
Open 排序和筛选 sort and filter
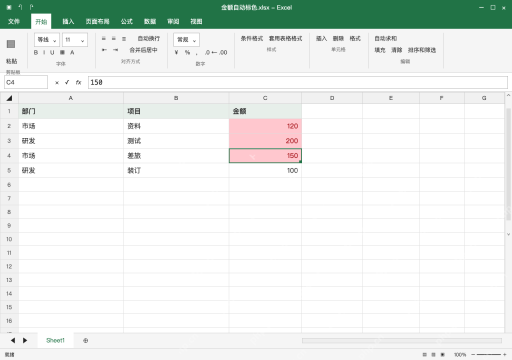pos(422,50)
